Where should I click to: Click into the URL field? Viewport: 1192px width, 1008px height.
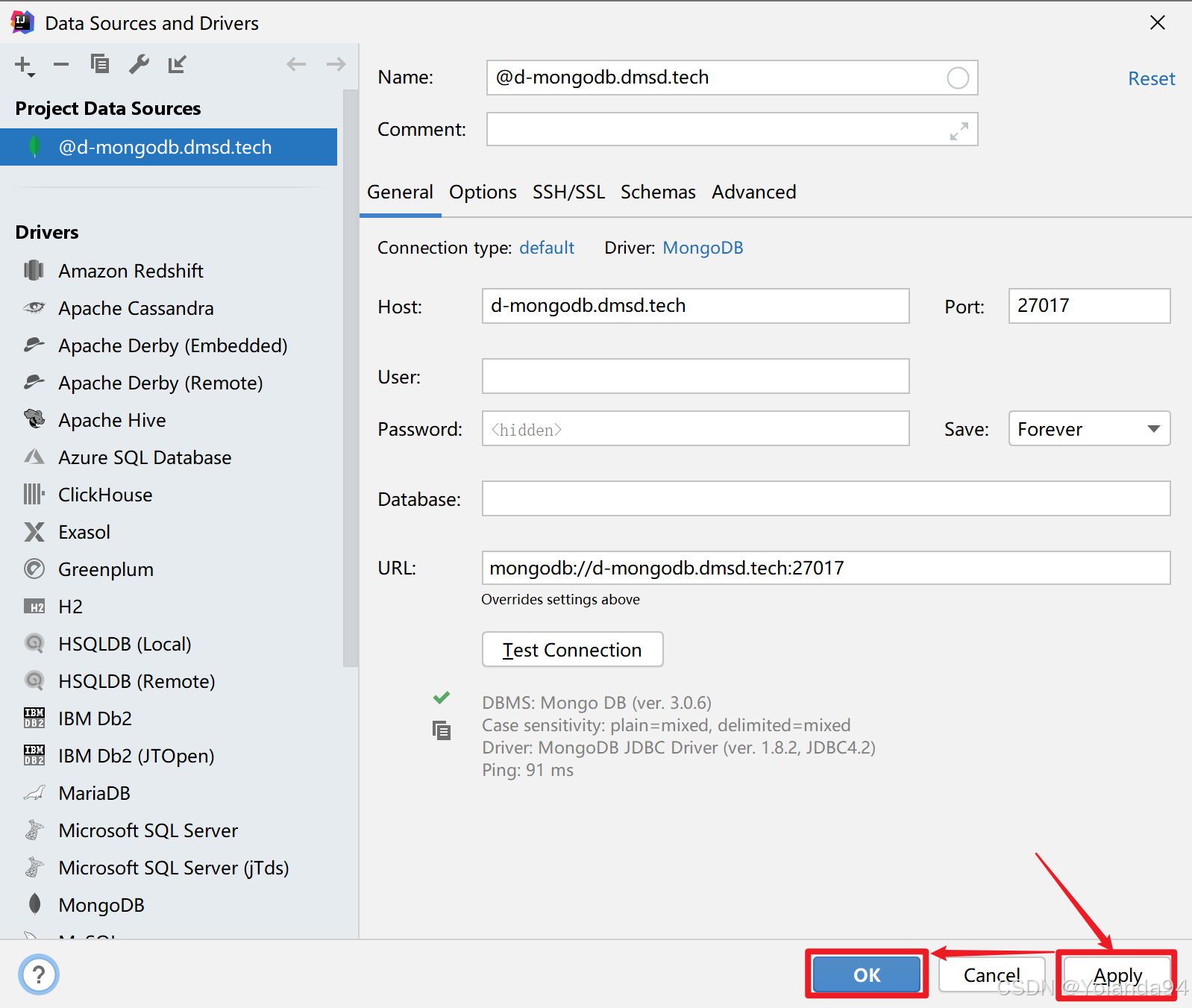pos(826,568)
